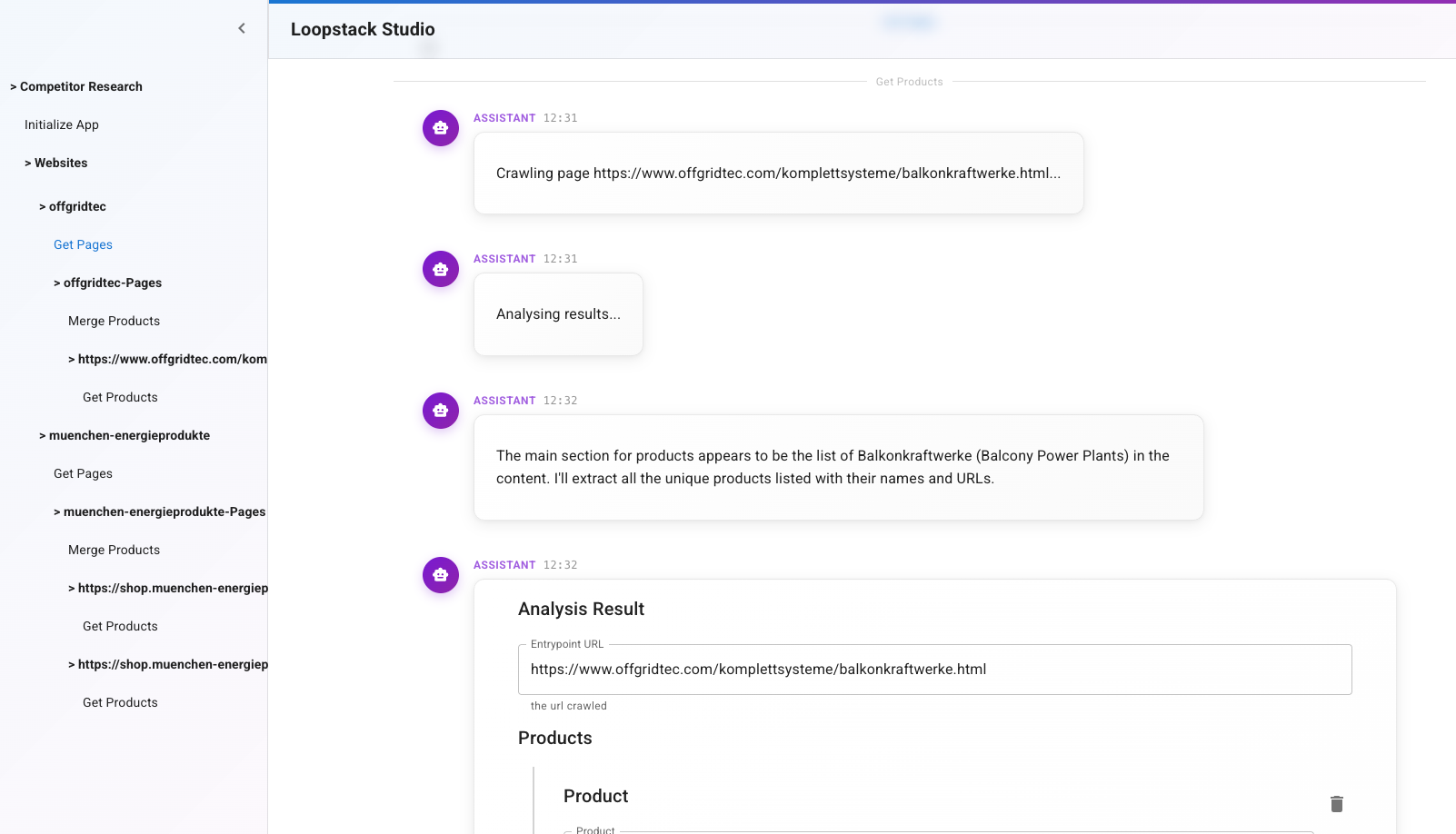Expand the https://www.offgridtec.com/kom tree node
The height and width of the screenshot is (834, 1456).
tap(167, 359)
